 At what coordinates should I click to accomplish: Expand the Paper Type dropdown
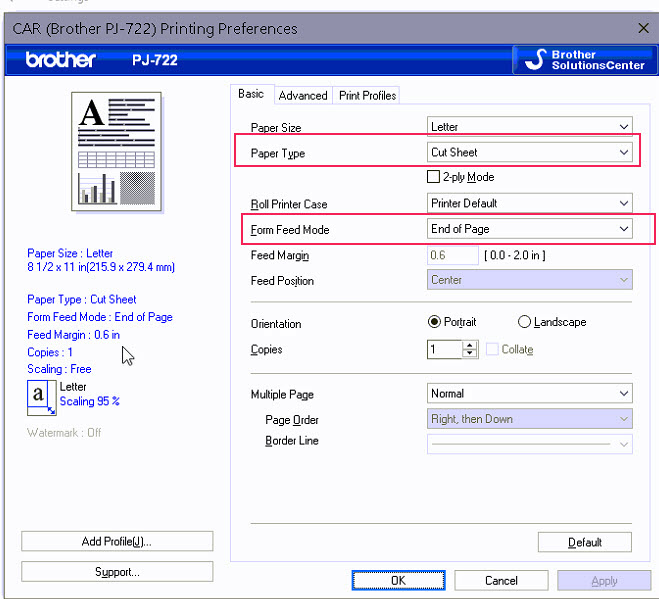coord(530,153)
